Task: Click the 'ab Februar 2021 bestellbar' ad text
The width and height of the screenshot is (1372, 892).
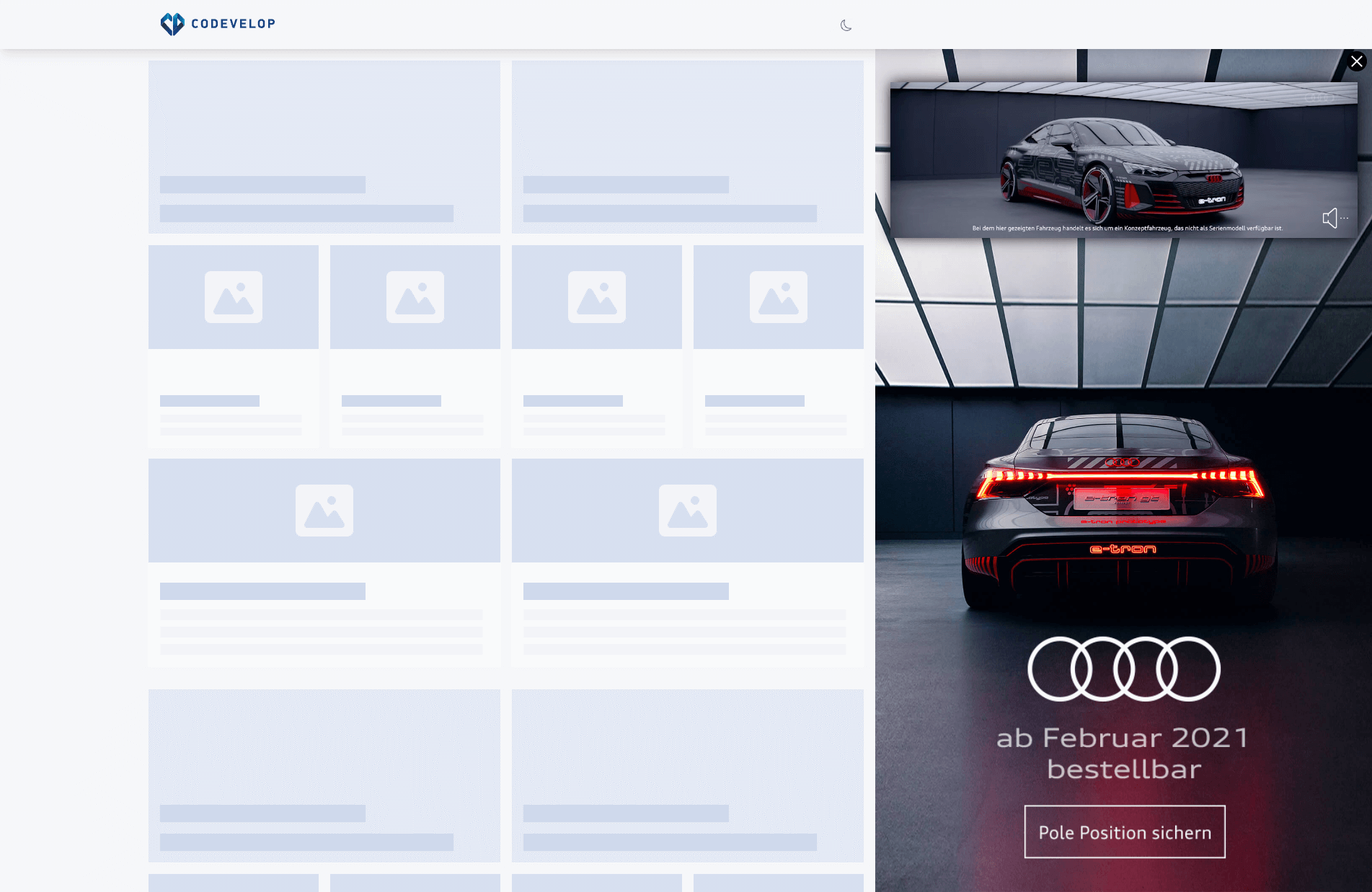Action: click(x=1123, y=754)
